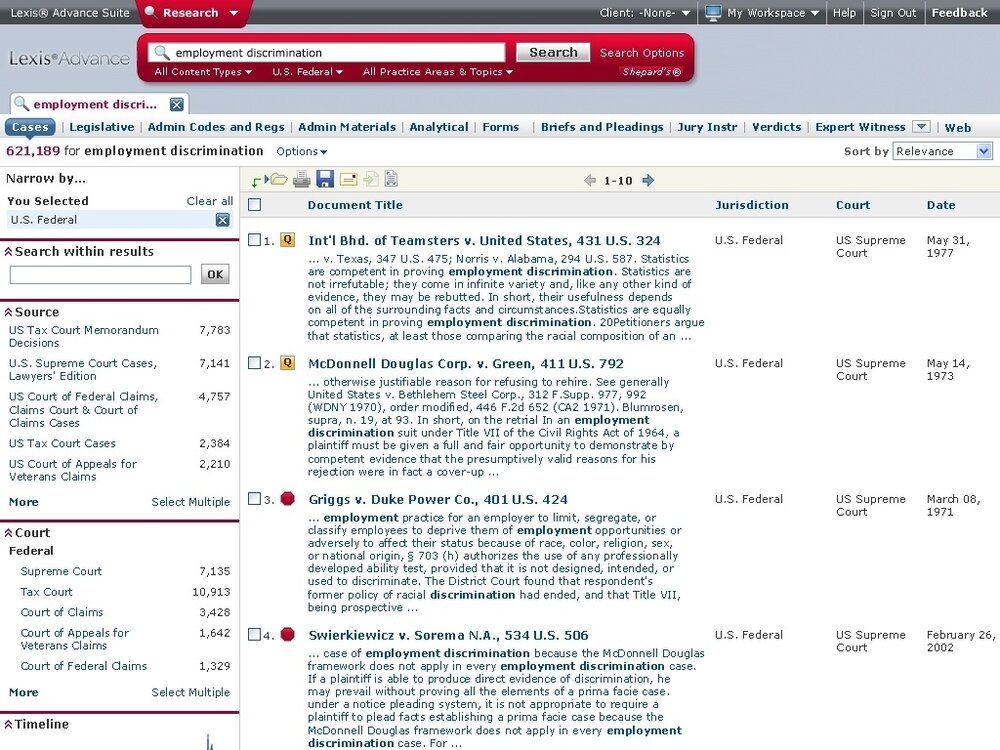Open the All Content Types dropdown
This screenshot has width=1000, height=750.
tap(203, 72)
